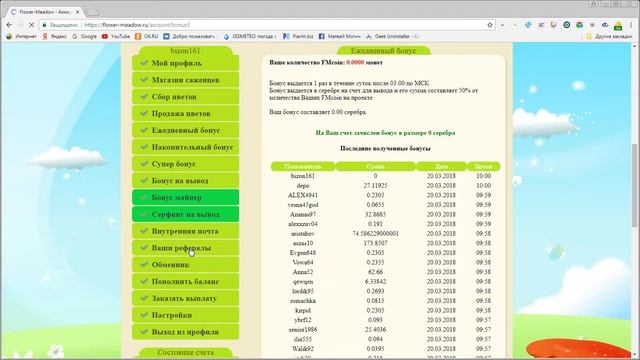Stop loading the page with X button

point(31,25)
